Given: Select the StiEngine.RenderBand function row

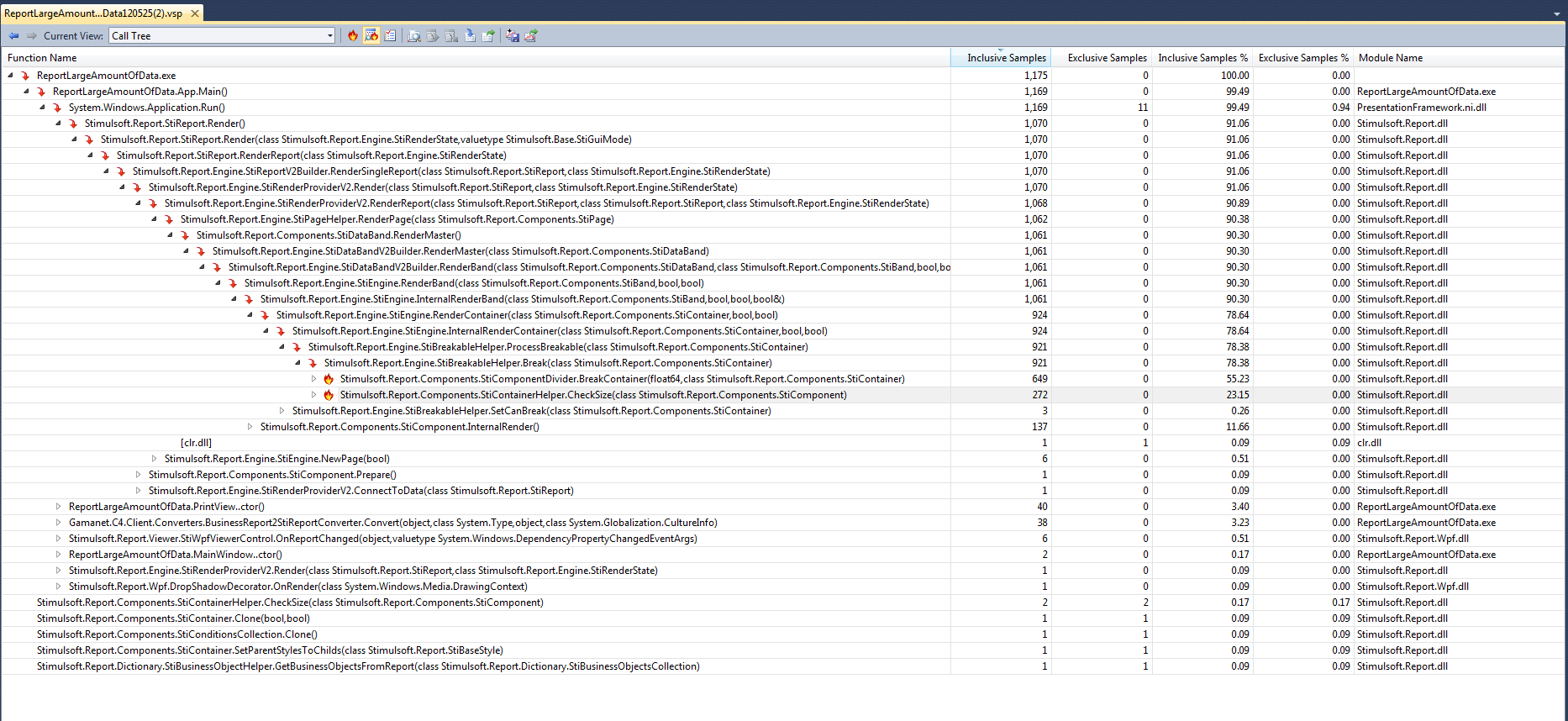Looking at the screenshot, I should pyautogui.click(x=782, y=283).
